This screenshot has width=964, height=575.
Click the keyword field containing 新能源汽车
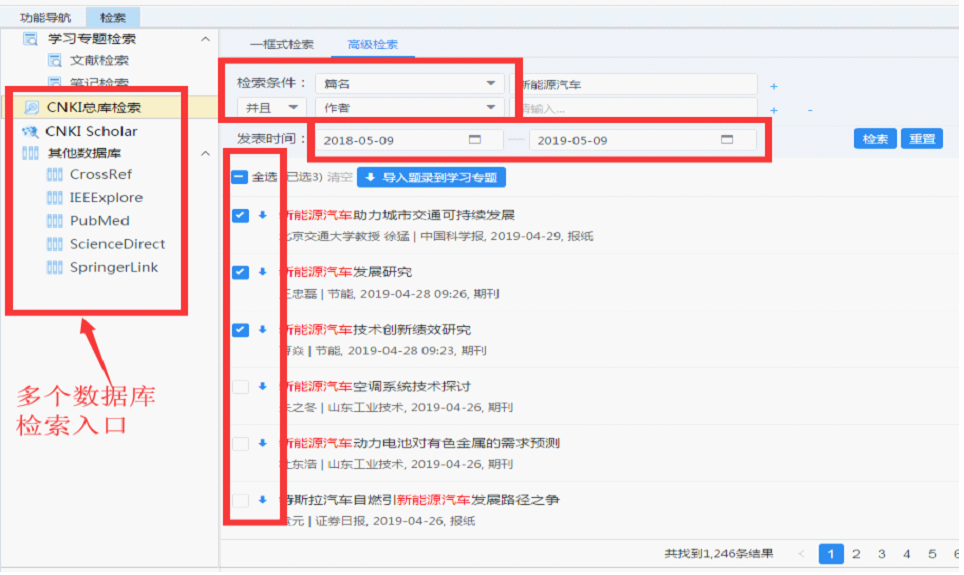pos(639,84)
